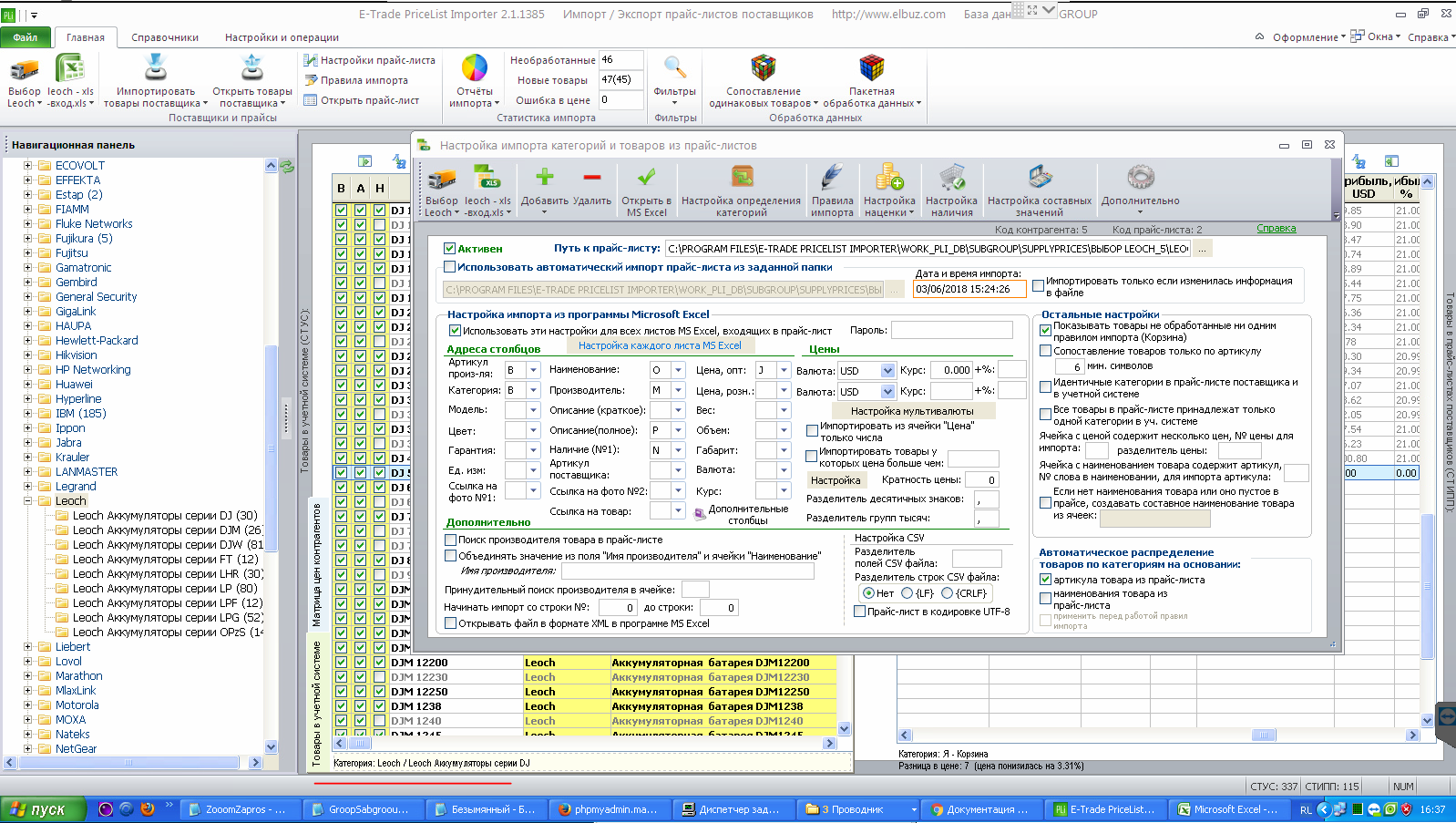Toggle Показывать товары не обработанные checkbox
This screenshot has width=1456, height=823.
[1045, 330]
